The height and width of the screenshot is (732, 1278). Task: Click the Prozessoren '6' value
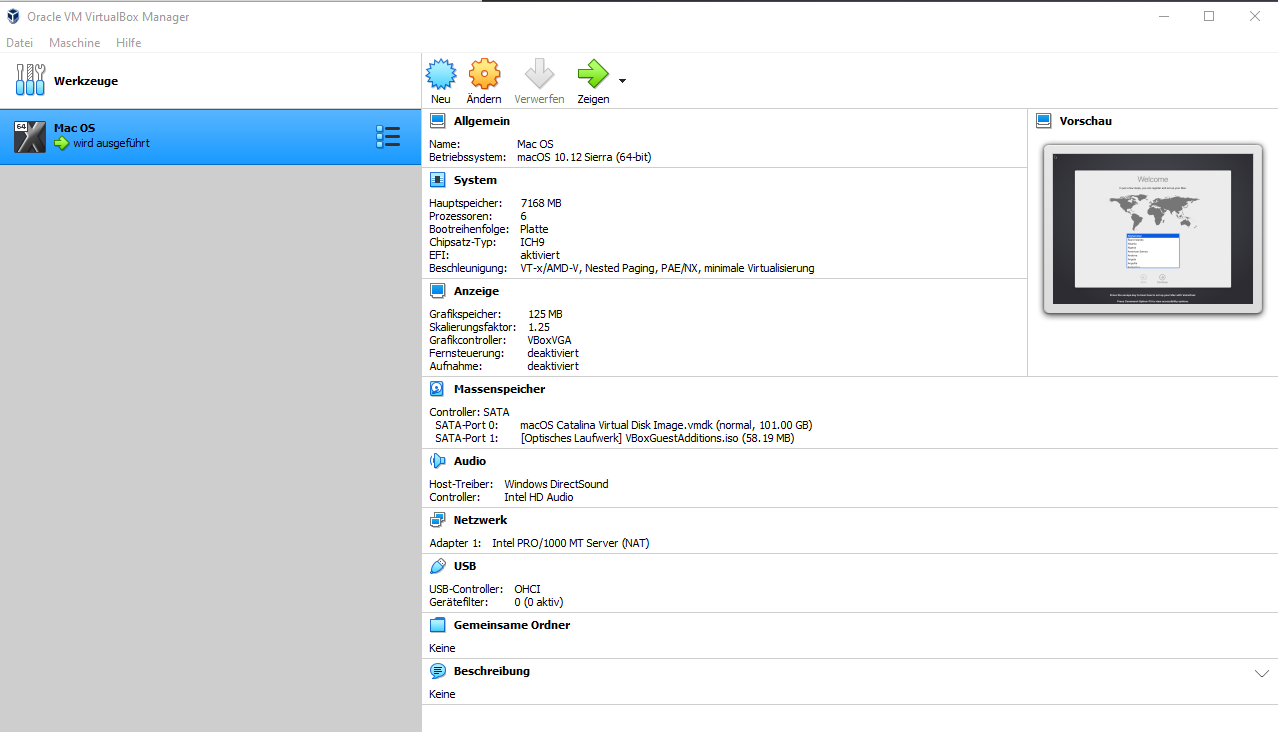pyautogui.click(x=523, y=216)
